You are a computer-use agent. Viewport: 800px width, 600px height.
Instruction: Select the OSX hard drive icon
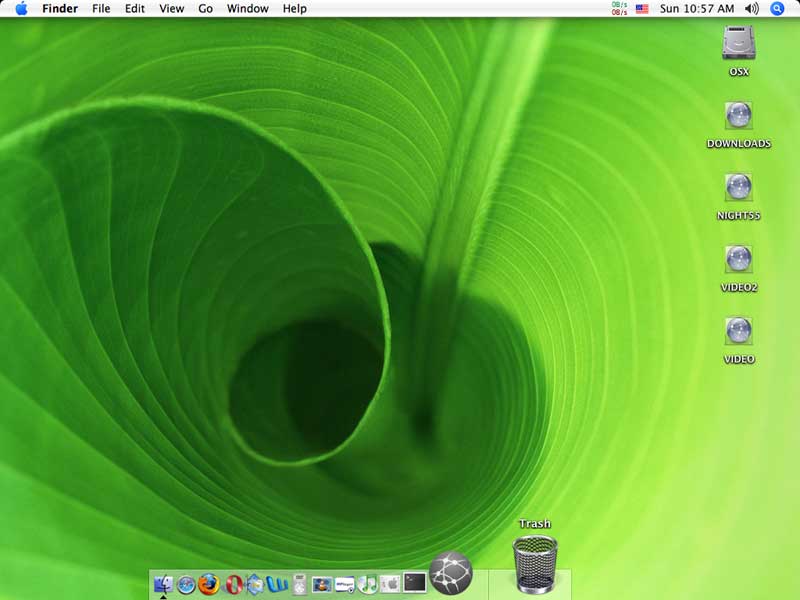tap(738, 43)
